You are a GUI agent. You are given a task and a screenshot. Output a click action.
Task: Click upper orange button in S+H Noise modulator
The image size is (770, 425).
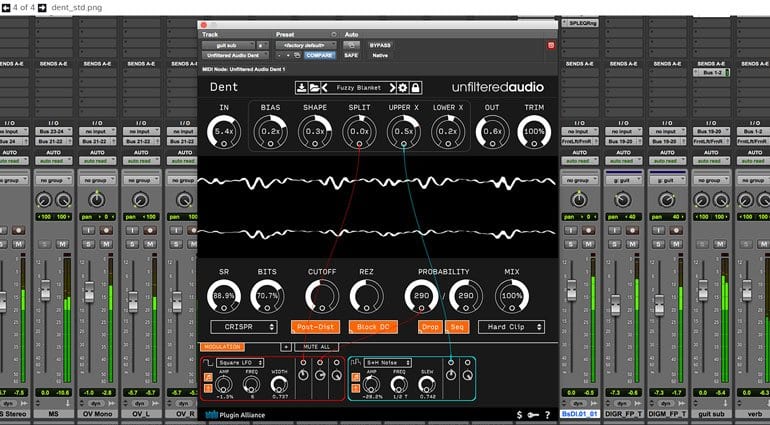[x=356, y=377]
